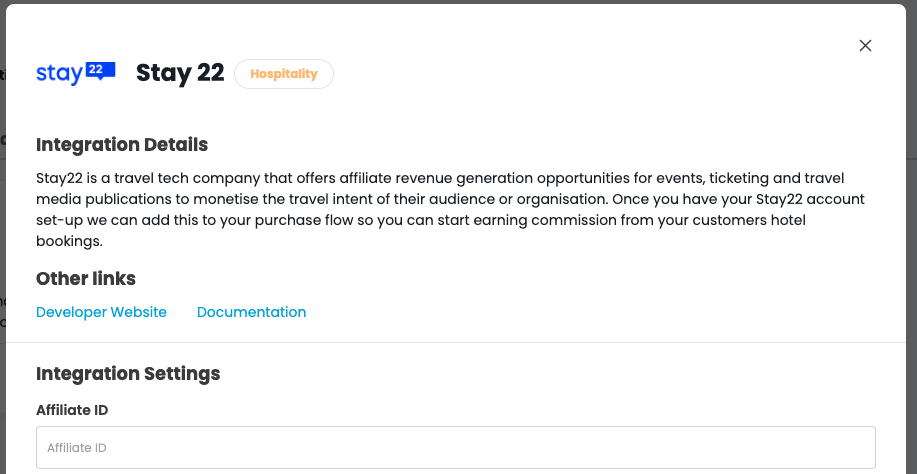This screenshot has height=474, width=917.
Task: Click the Stay22 logo image
Action: point(76,73)
